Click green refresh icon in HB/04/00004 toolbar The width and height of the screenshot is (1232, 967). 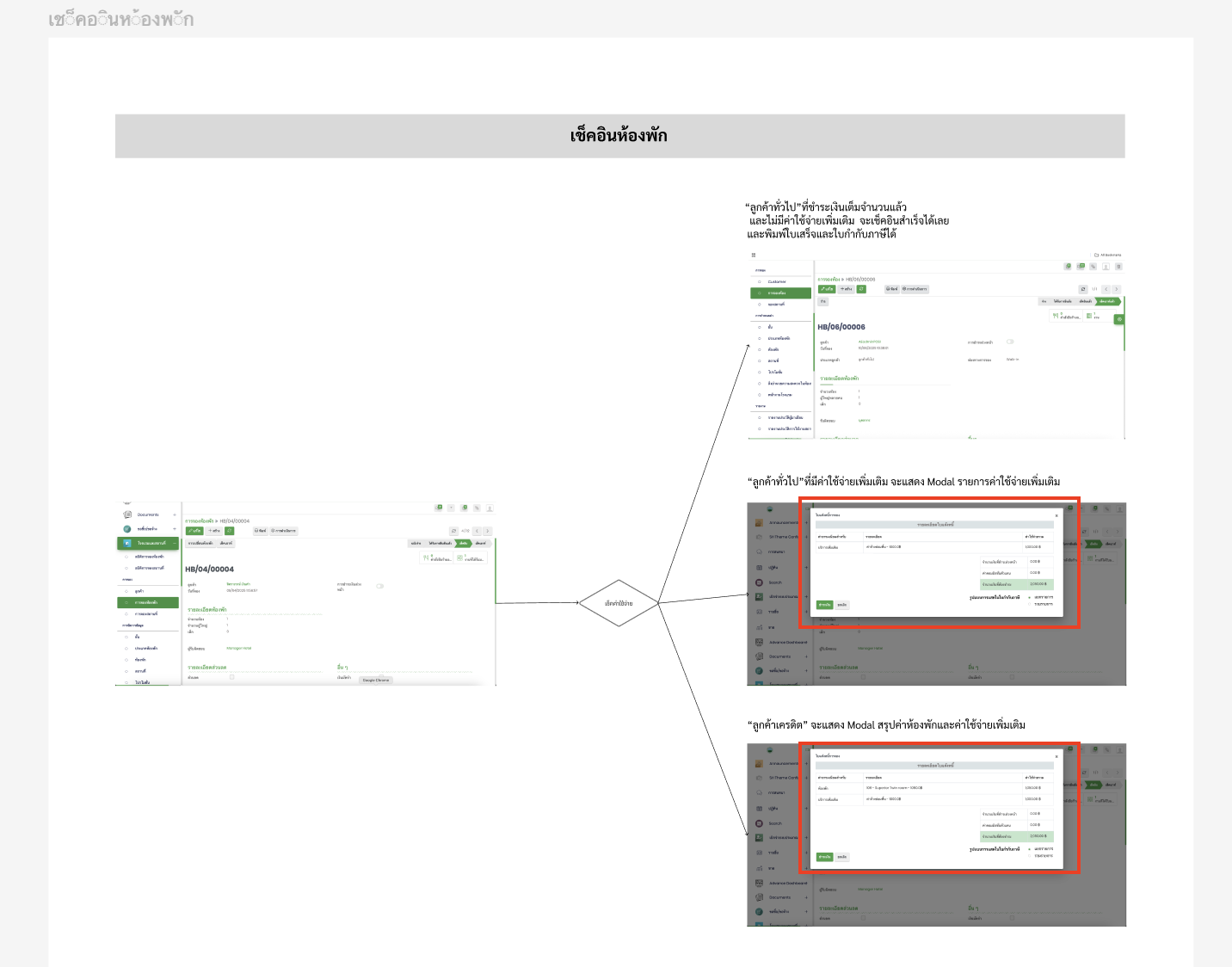229,531
